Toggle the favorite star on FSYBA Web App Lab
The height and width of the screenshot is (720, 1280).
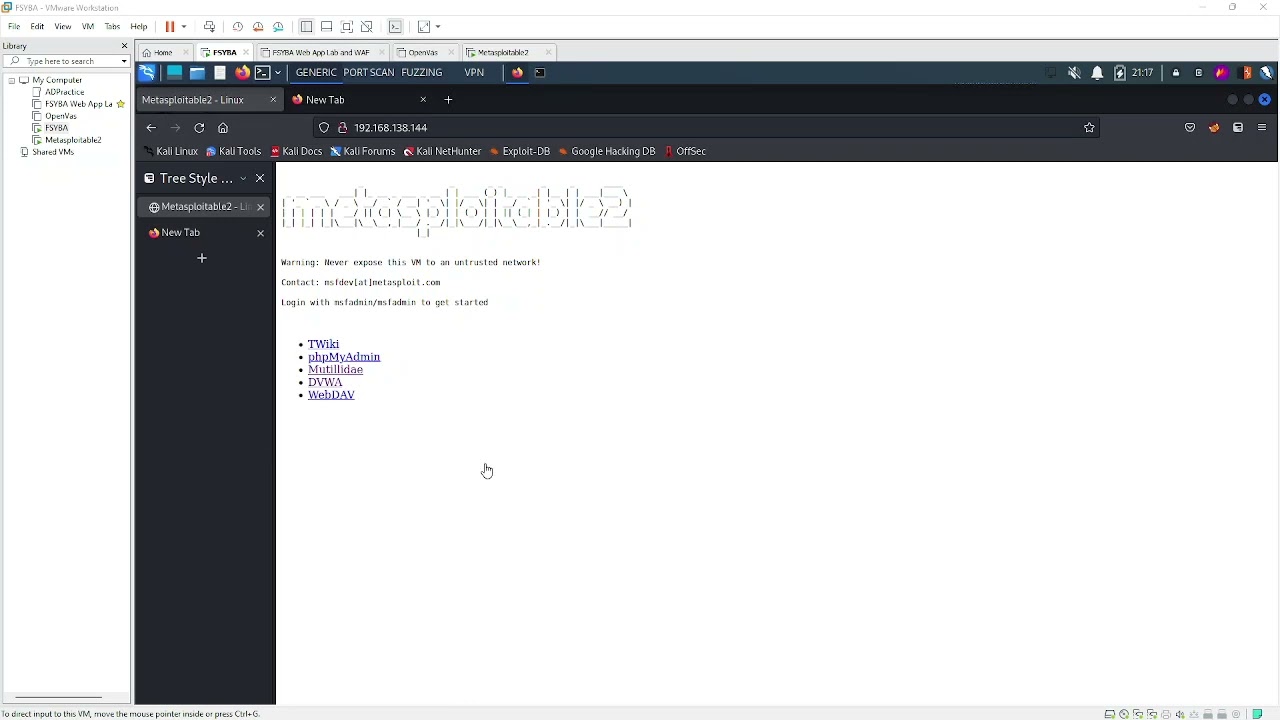pyautogui.click(x=121, y=104)
